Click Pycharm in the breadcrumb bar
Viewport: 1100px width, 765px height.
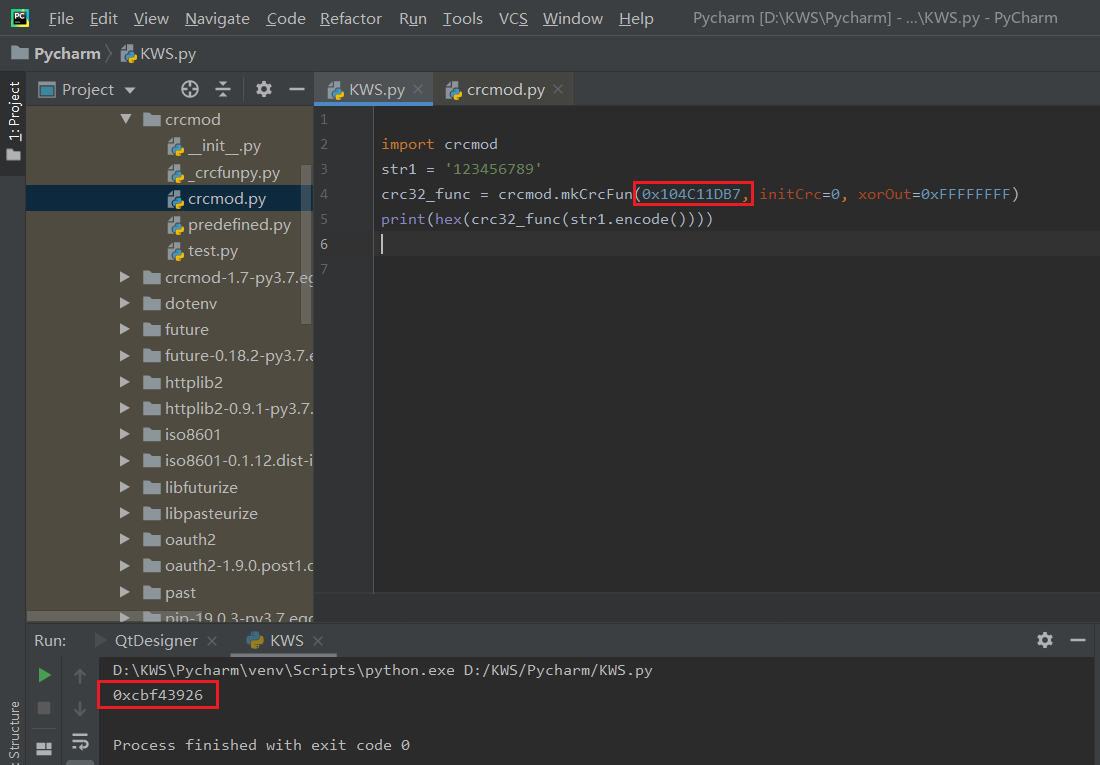67,53
